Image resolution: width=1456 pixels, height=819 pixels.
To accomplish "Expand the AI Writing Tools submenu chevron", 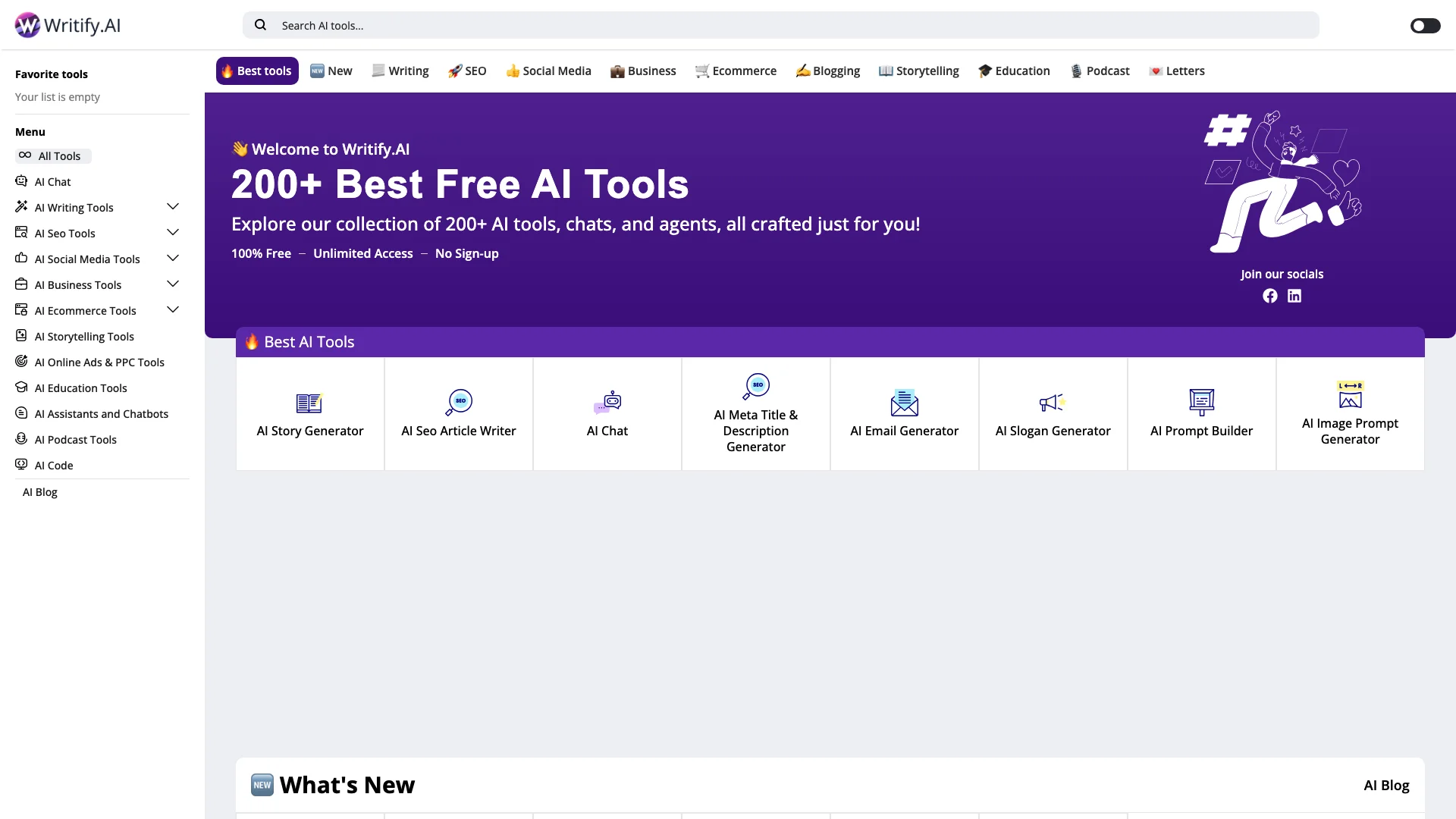I will click(173, 206).
